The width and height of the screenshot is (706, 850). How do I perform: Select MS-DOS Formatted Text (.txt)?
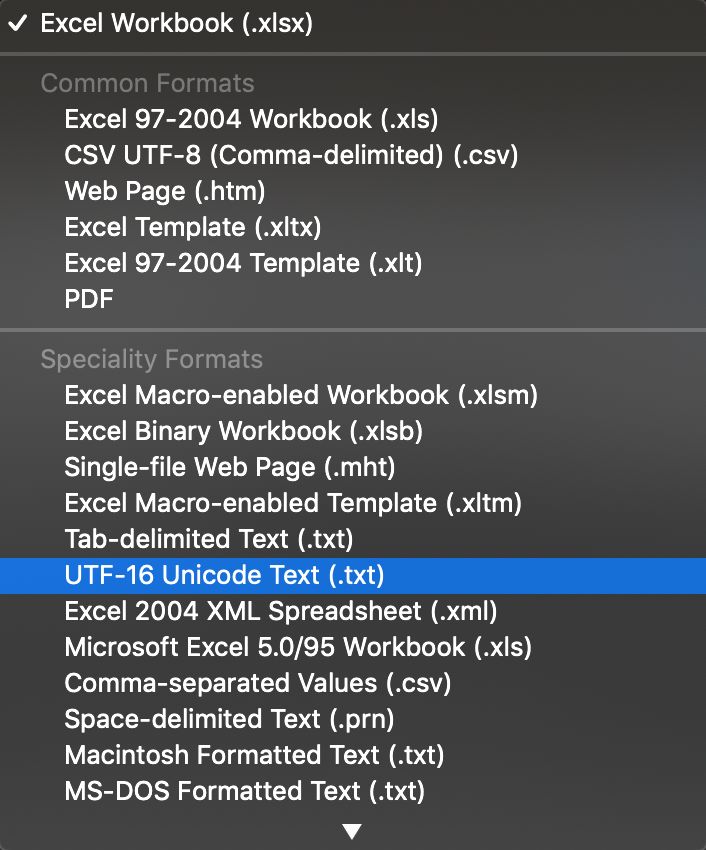point(244,791)
